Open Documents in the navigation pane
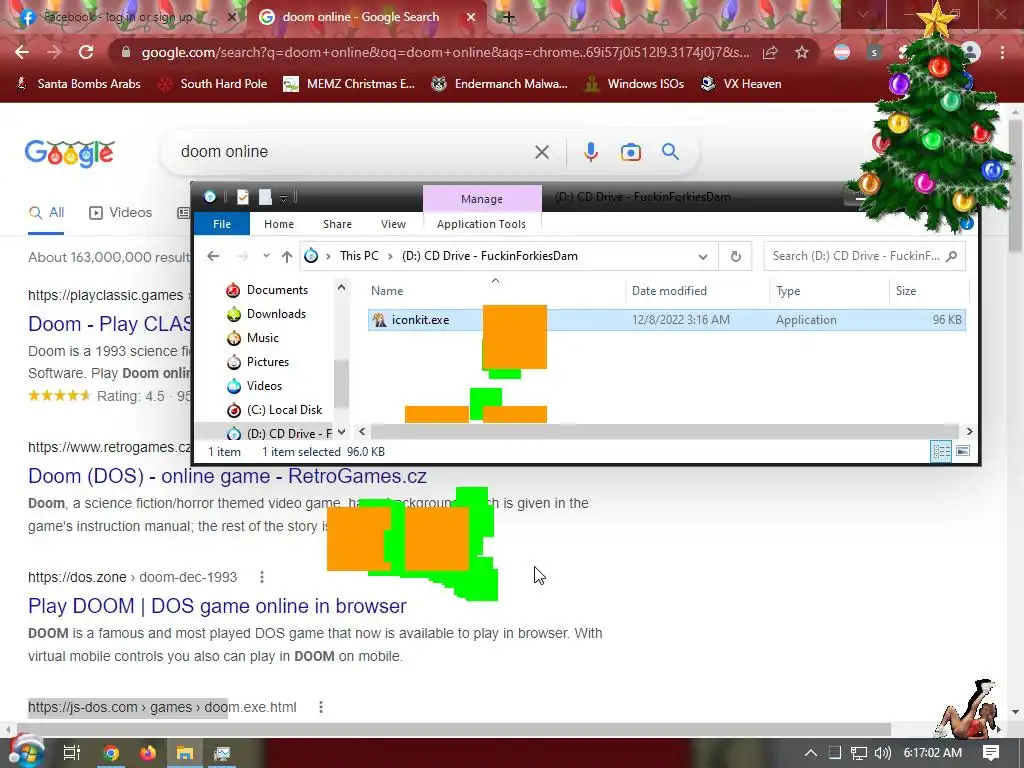Screen dimensions: 1024x768 tap(267, 290)
